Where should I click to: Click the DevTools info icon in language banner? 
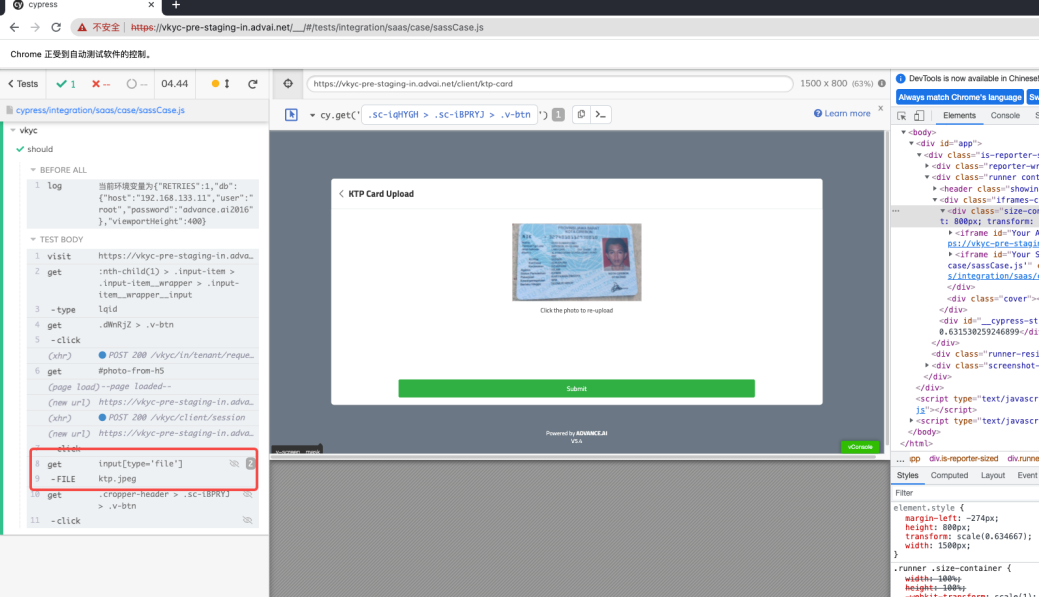coord(901,78)
